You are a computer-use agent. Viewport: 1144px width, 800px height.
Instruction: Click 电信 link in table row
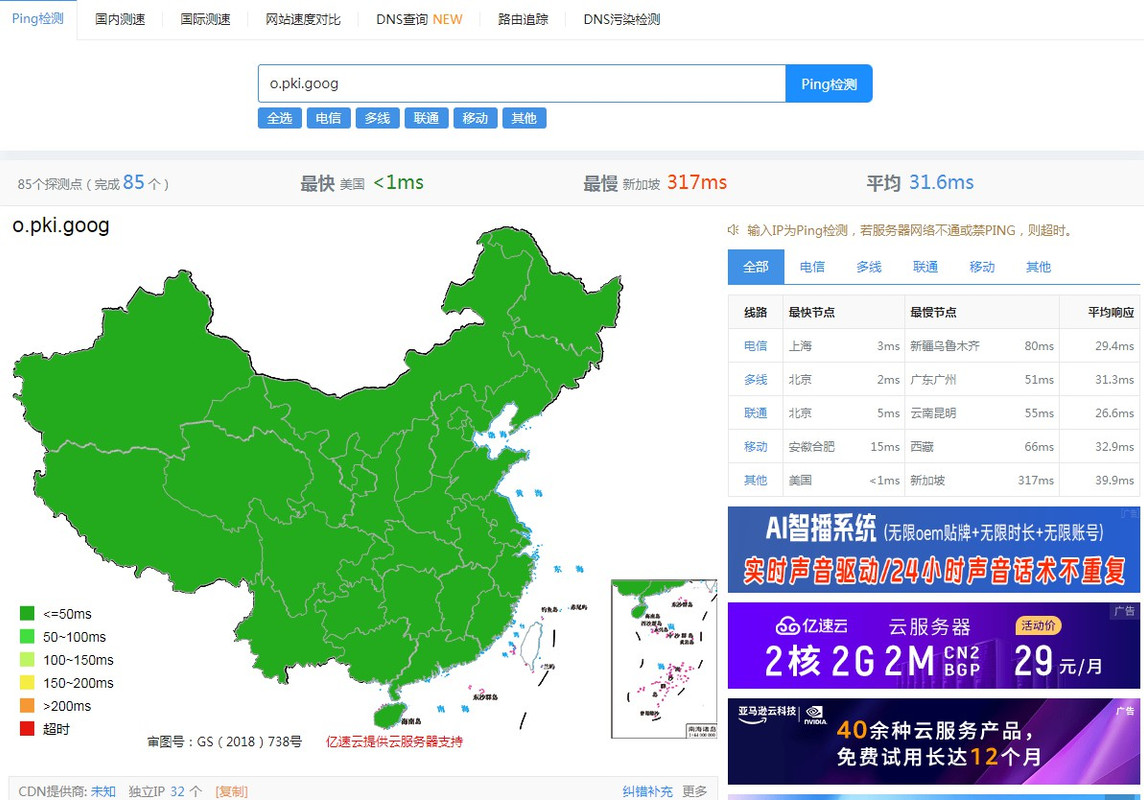click(755, 346)
